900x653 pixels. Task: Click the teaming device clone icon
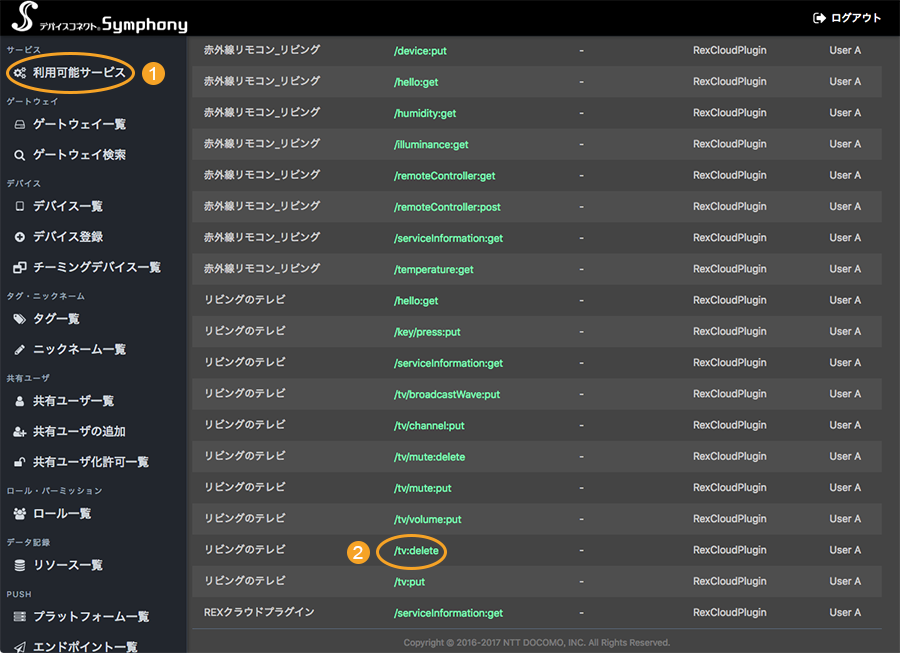point(20,267)
